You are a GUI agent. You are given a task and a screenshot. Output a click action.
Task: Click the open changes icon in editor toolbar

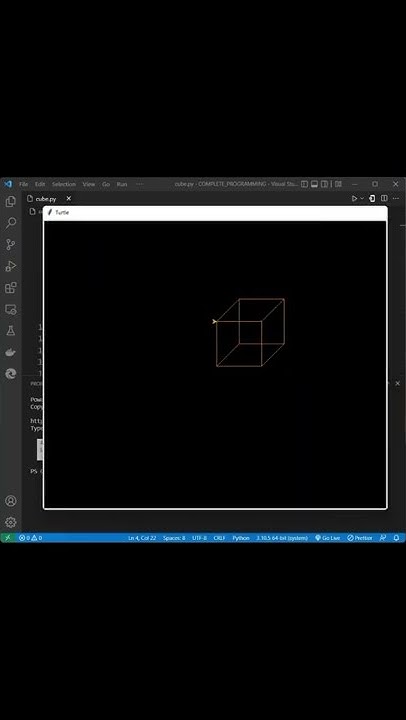click(x=372, y=198)
